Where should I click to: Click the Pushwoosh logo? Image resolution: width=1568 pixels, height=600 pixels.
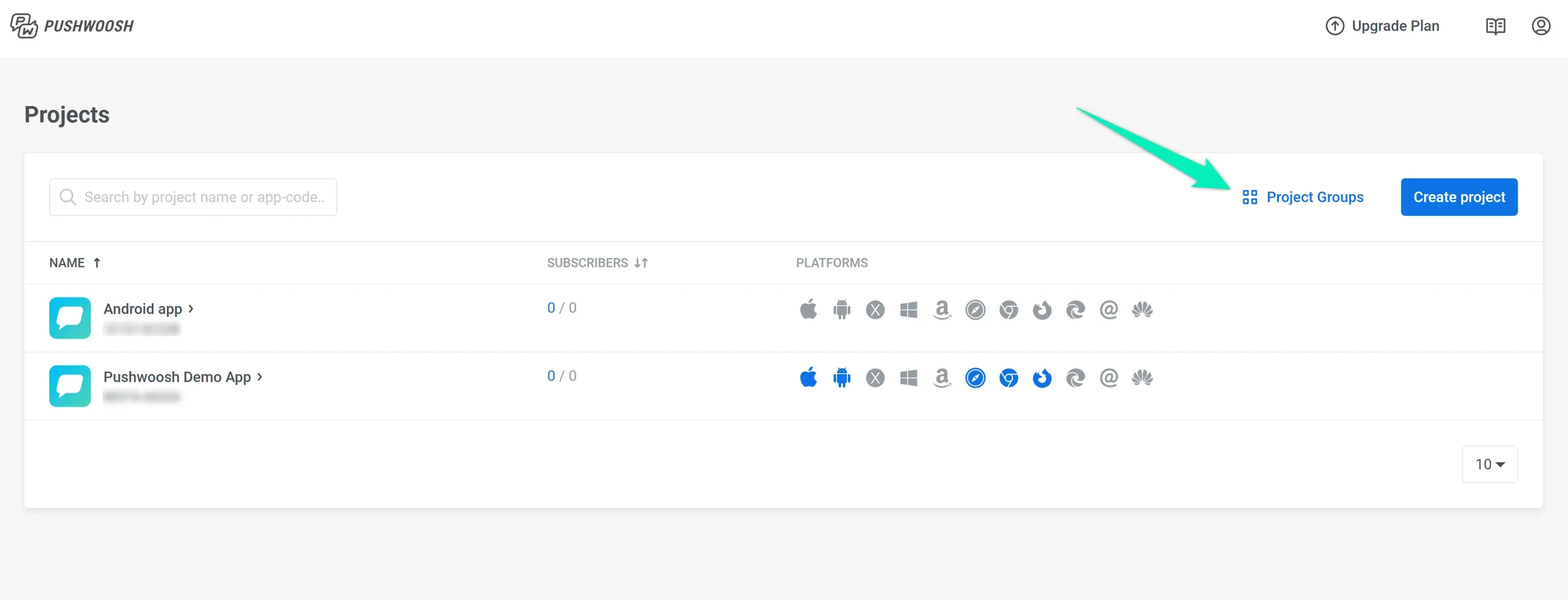[72, 26]
